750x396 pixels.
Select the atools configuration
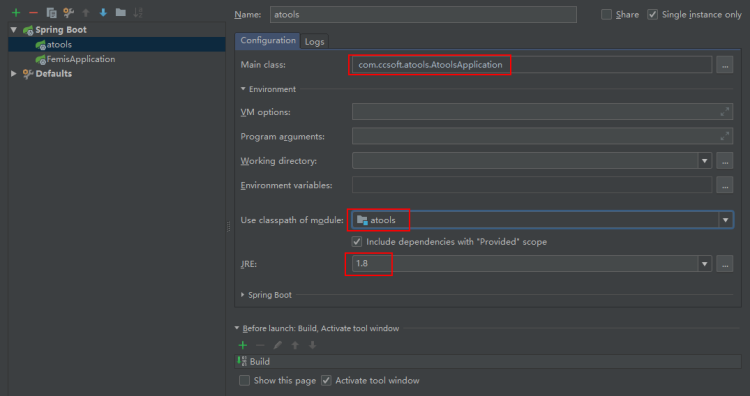117,44
